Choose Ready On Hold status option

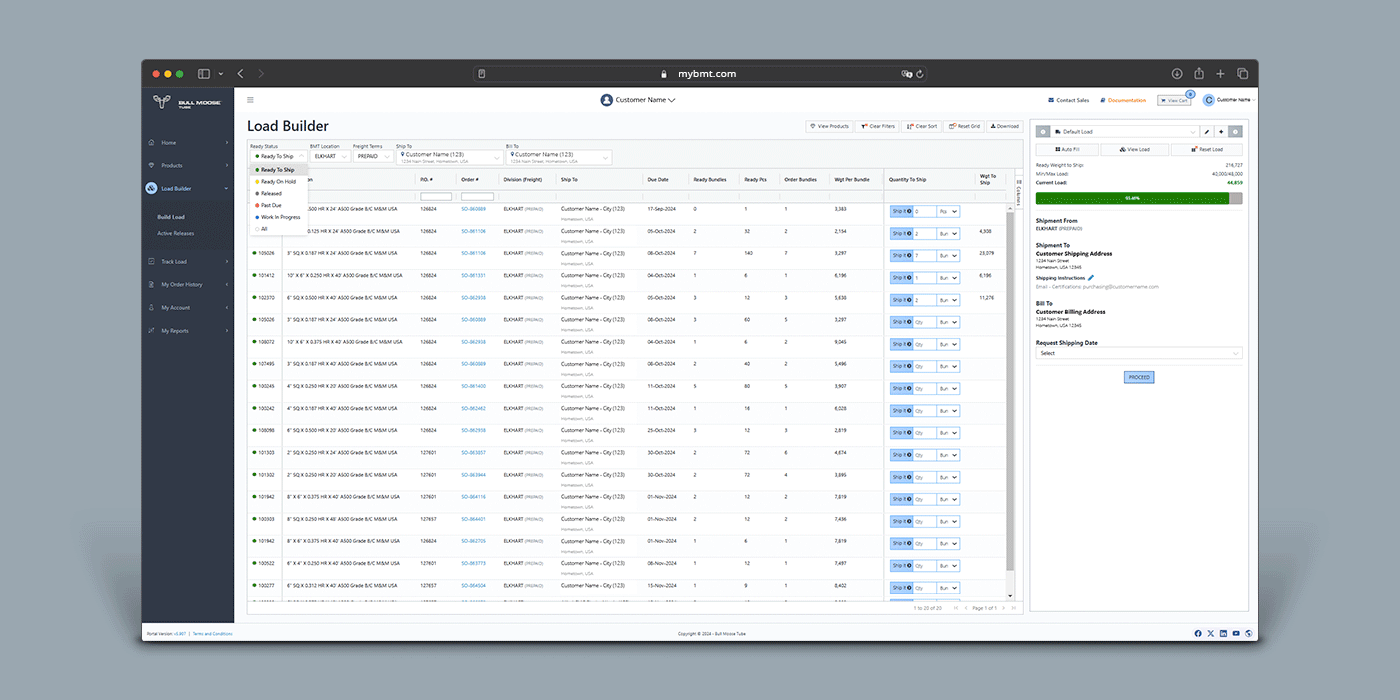[278, 182]
